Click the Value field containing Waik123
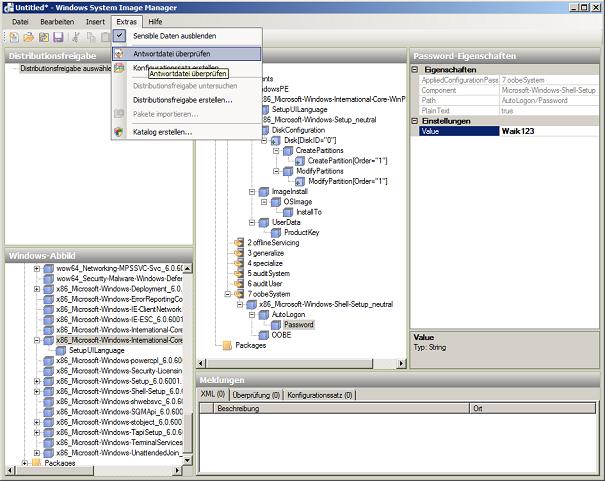 click(549, 131)
